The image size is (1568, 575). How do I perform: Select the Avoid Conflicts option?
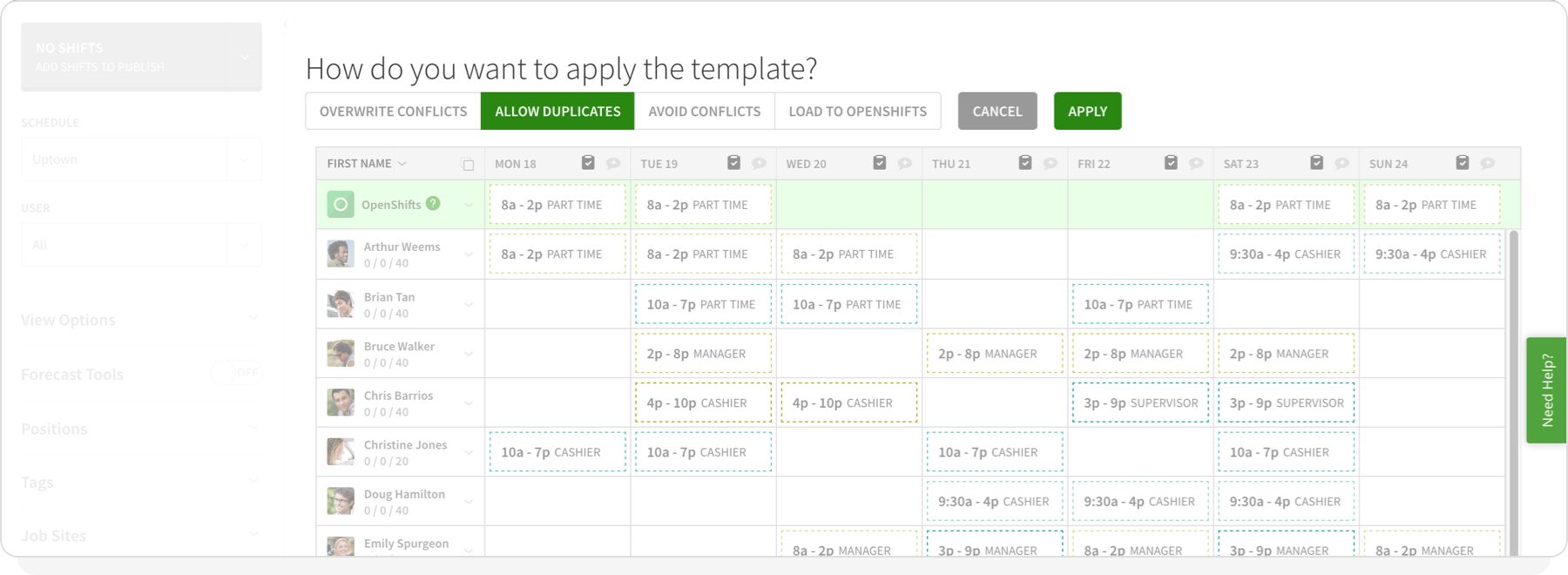point(704,111)
